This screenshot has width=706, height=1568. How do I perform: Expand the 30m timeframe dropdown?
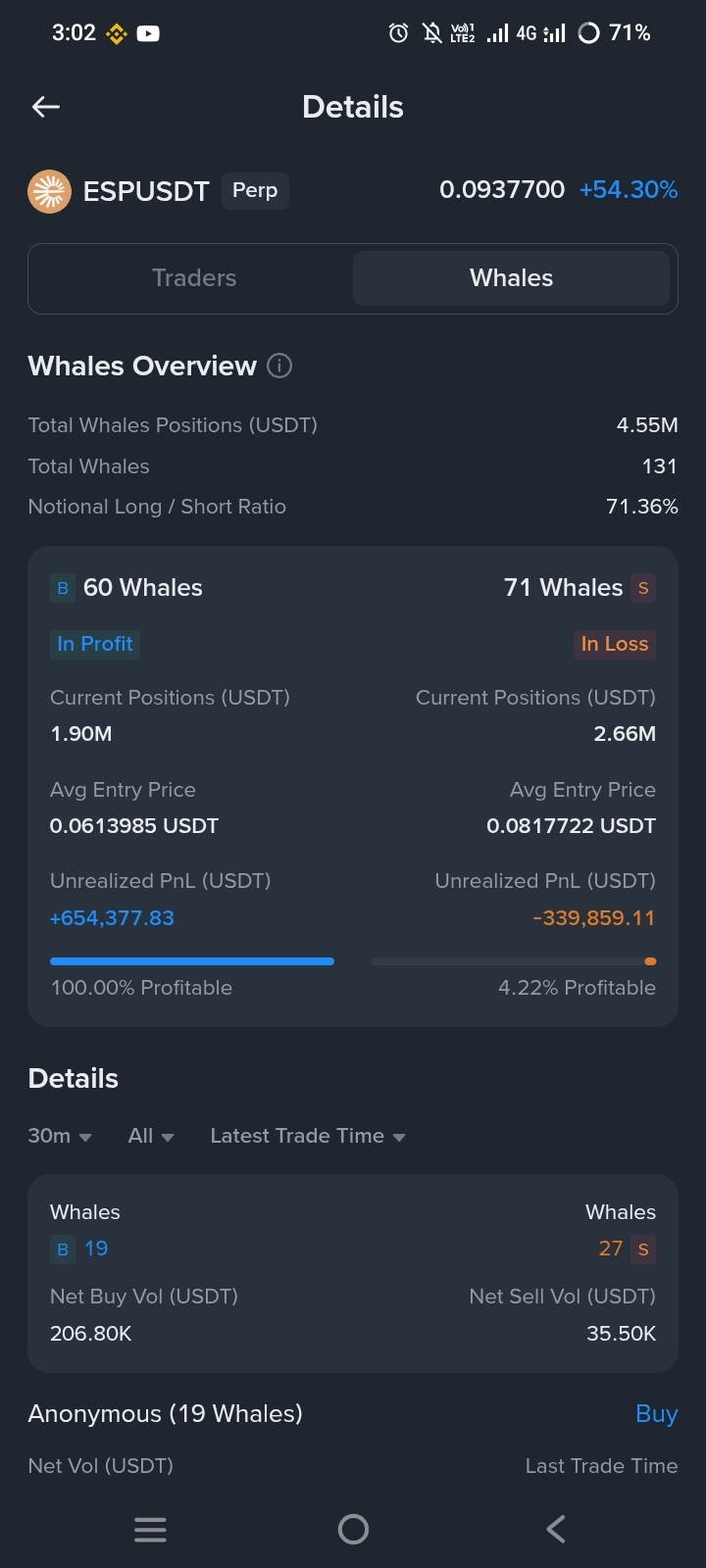60,1136
